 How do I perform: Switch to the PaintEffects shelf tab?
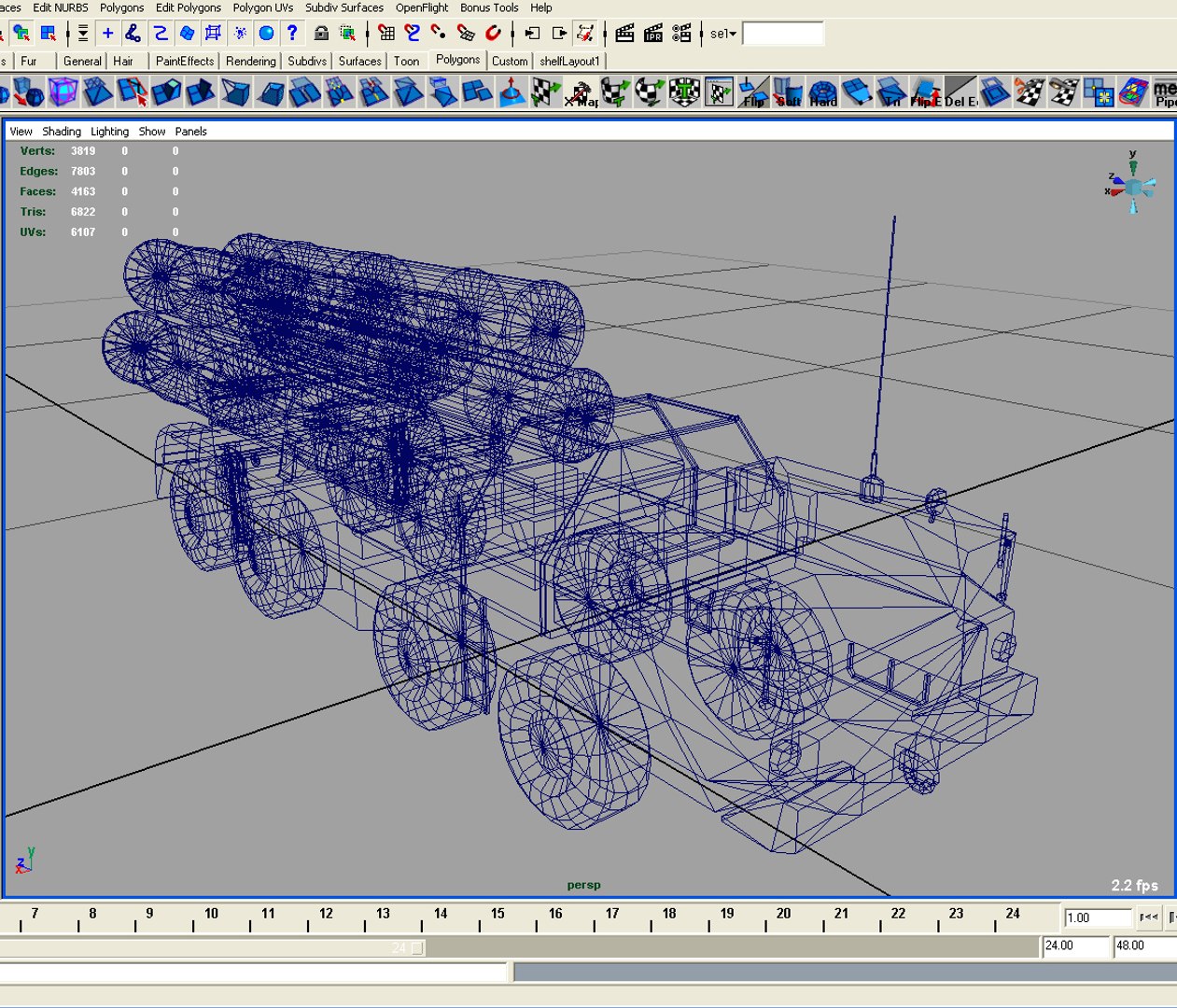185,61
